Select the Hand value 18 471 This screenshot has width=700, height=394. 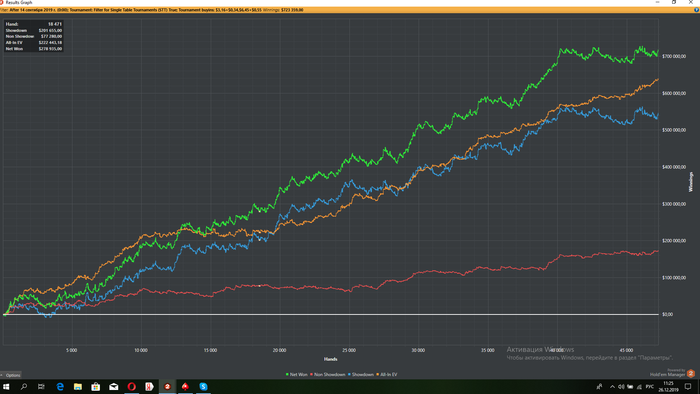click(54, 24)
